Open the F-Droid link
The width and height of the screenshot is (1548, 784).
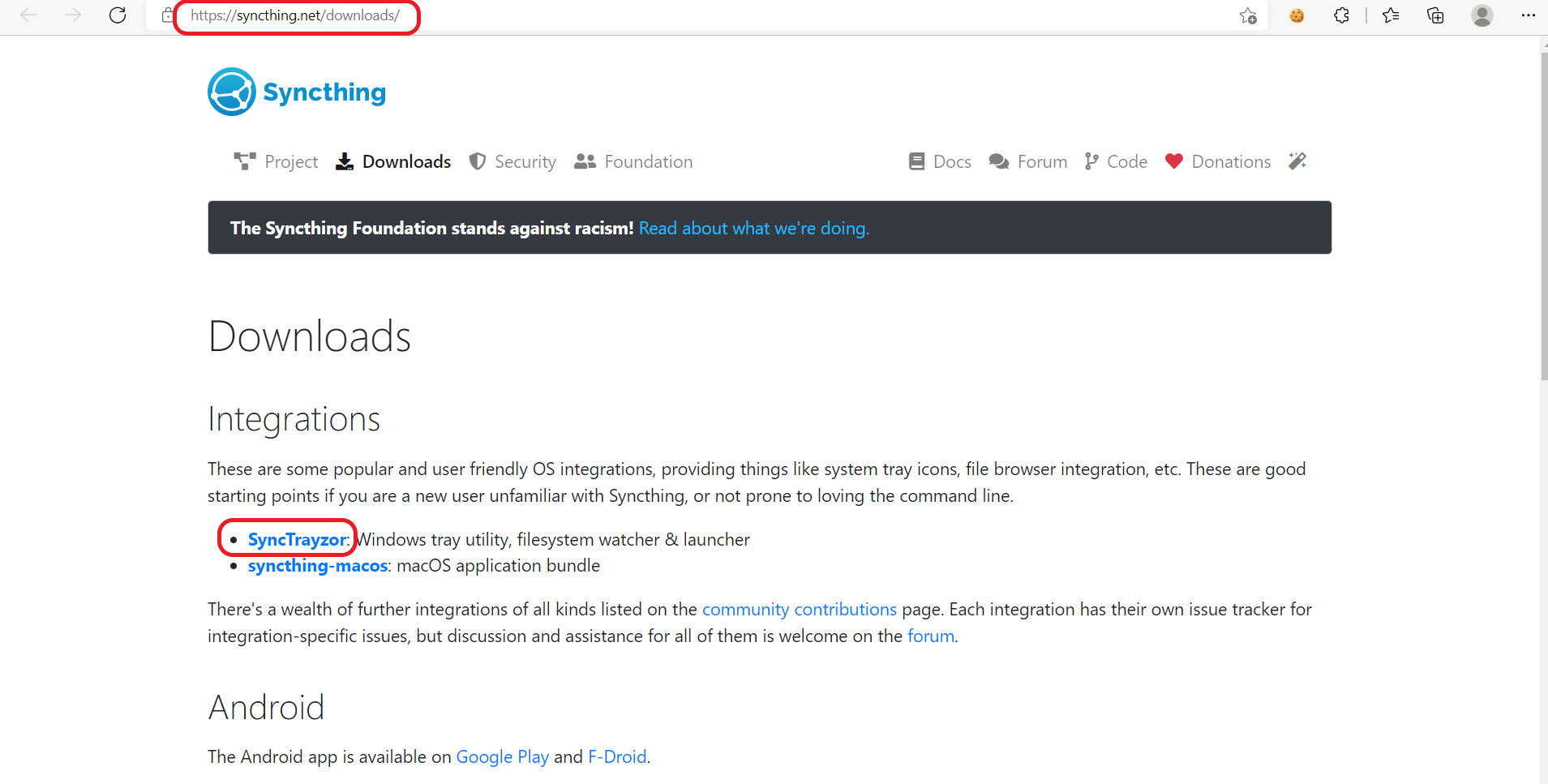617,756
